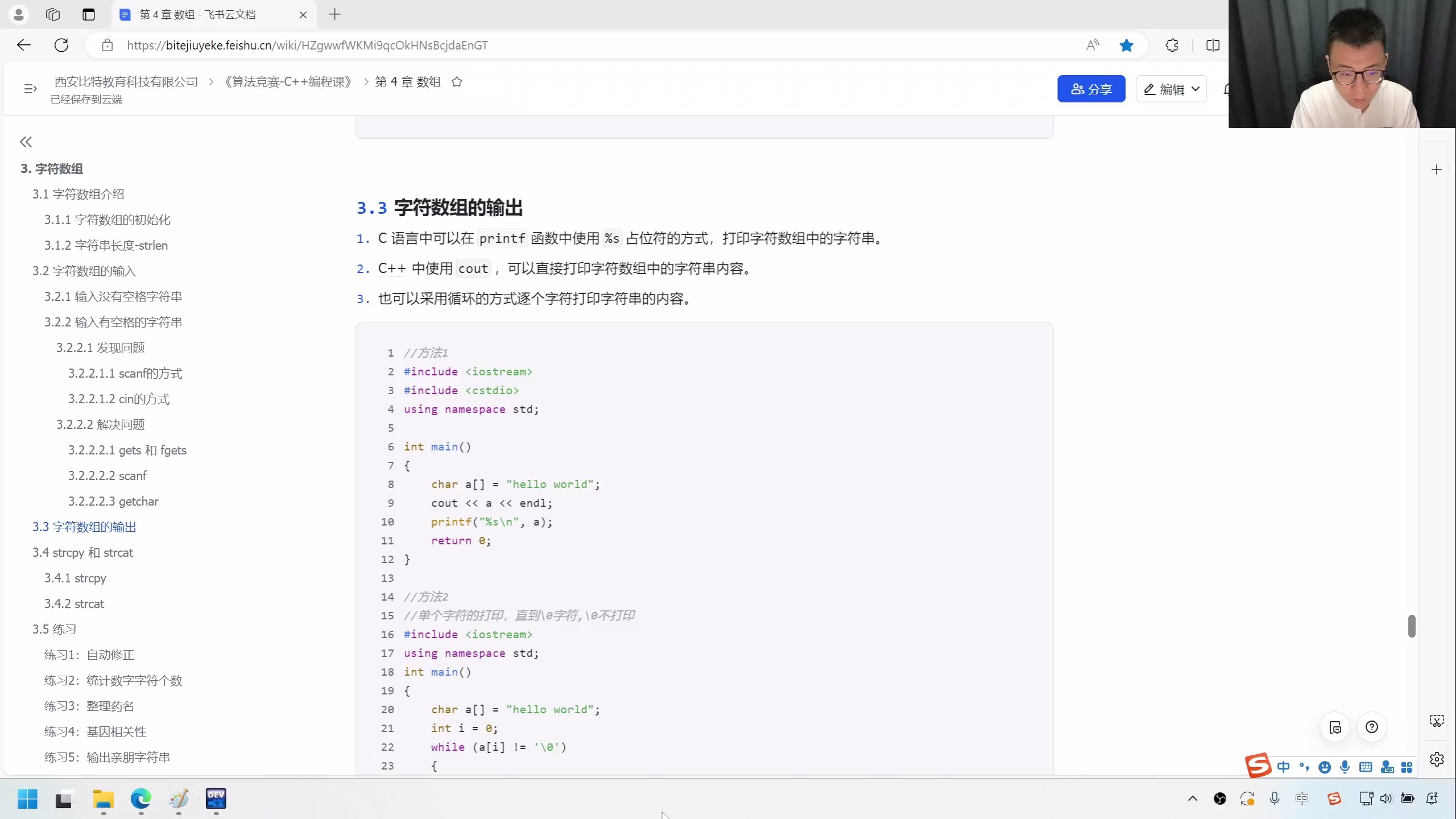
Task: Open the help question mark icon
Action: [x=1371, y=727]
